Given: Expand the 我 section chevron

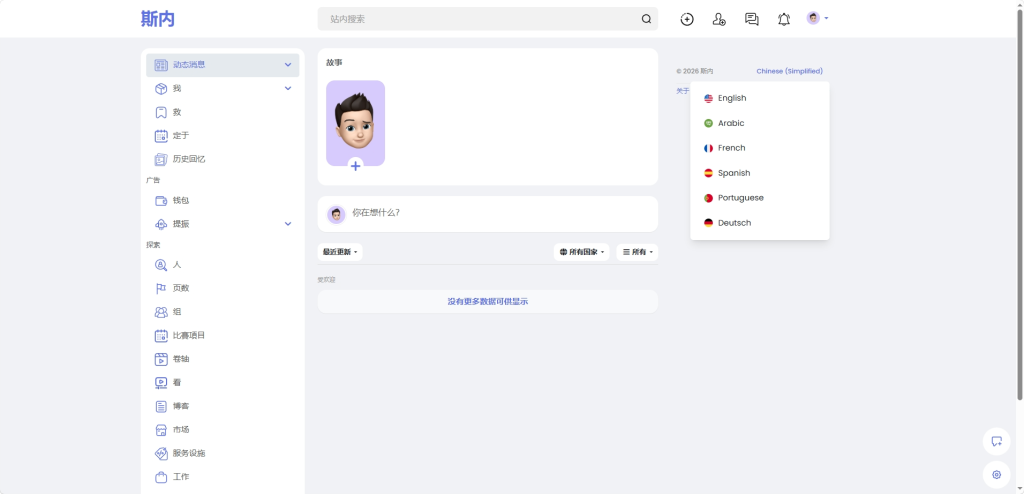Looking at the screenshot, I should [x=288, y=88].
